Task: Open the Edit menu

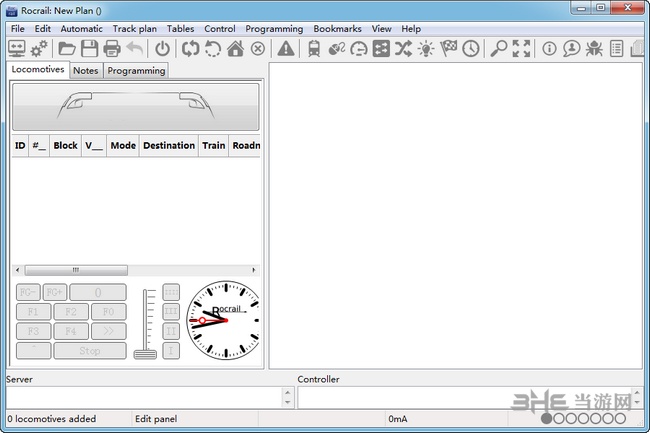Action: pyautogui.click(x=42, y=29)
